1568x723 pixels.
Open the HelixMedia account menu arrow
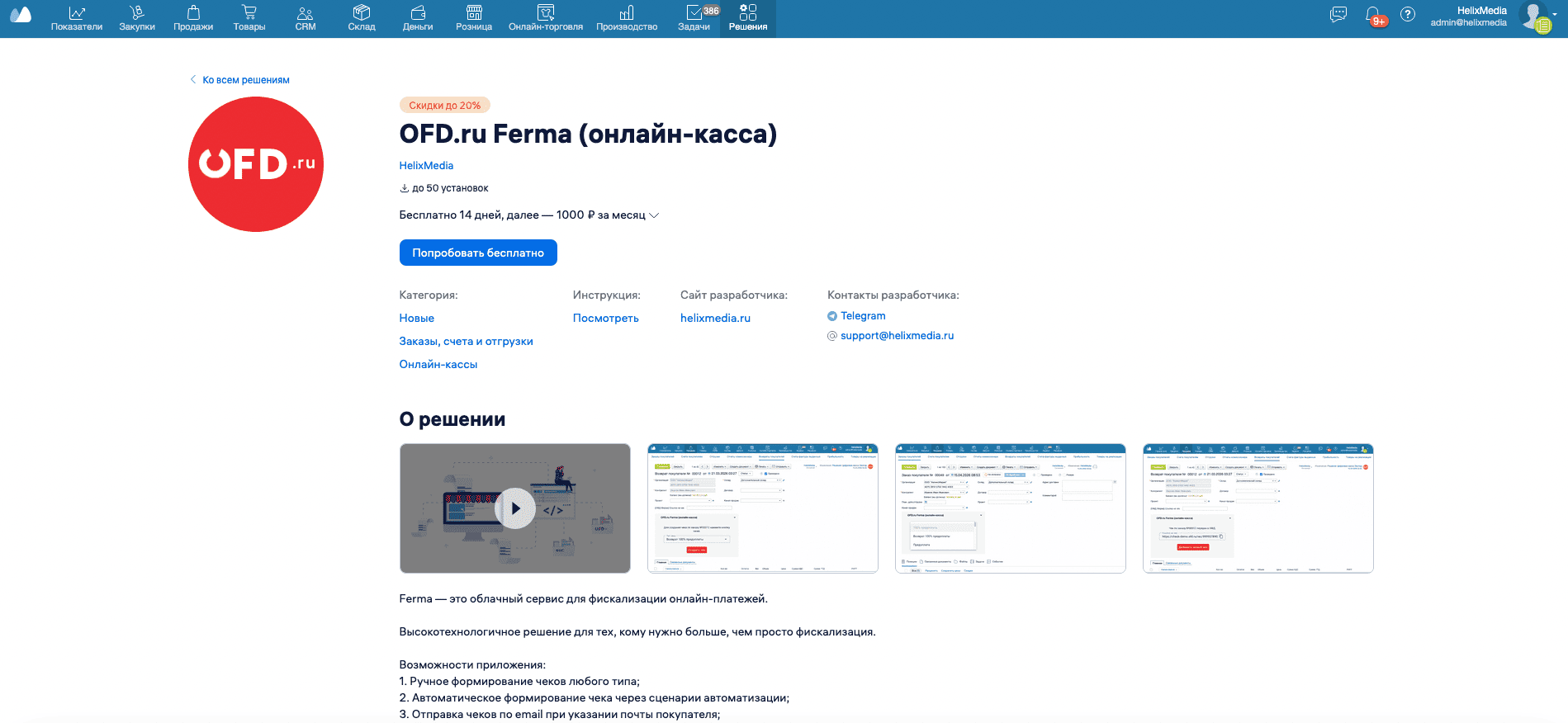(1556, 14)
